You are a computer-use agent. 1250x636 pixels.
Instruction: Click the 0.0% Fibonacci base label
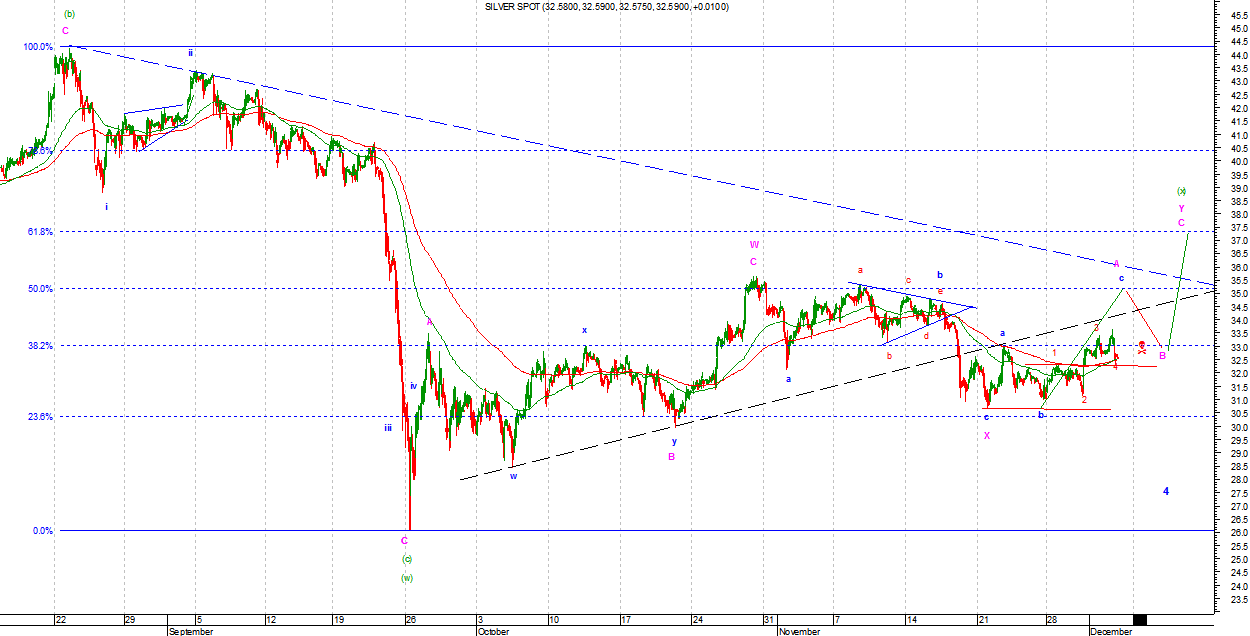pos(41,531)
